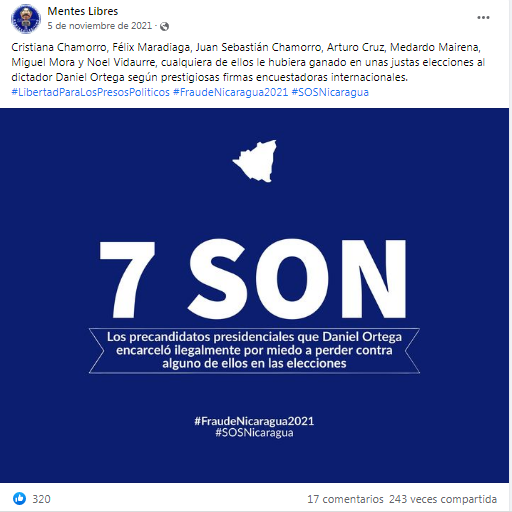Open the three-dot post options menu
Viewport: 512px width, 512px height.
[x=483, y=17]
